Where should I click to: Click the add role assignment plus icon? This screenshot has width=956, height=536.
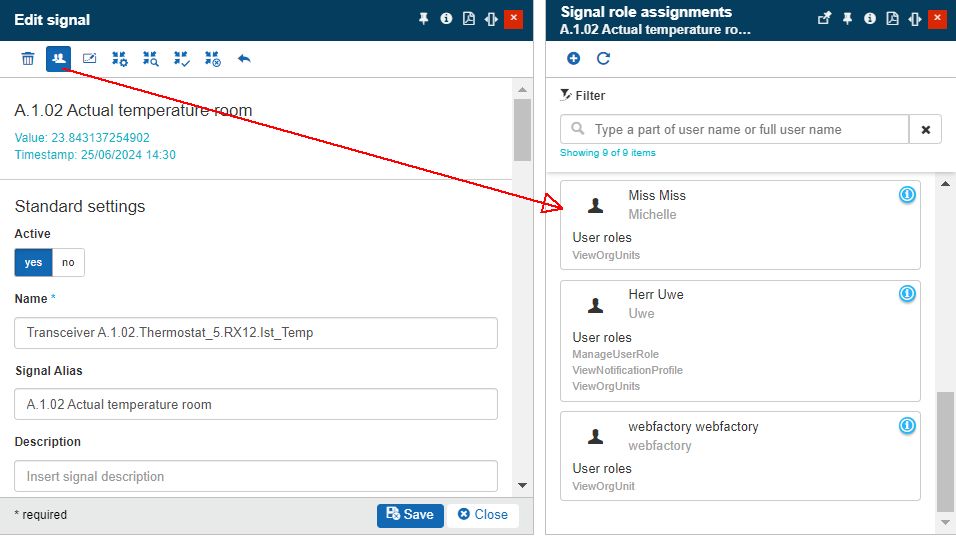[x=574, y=59]
